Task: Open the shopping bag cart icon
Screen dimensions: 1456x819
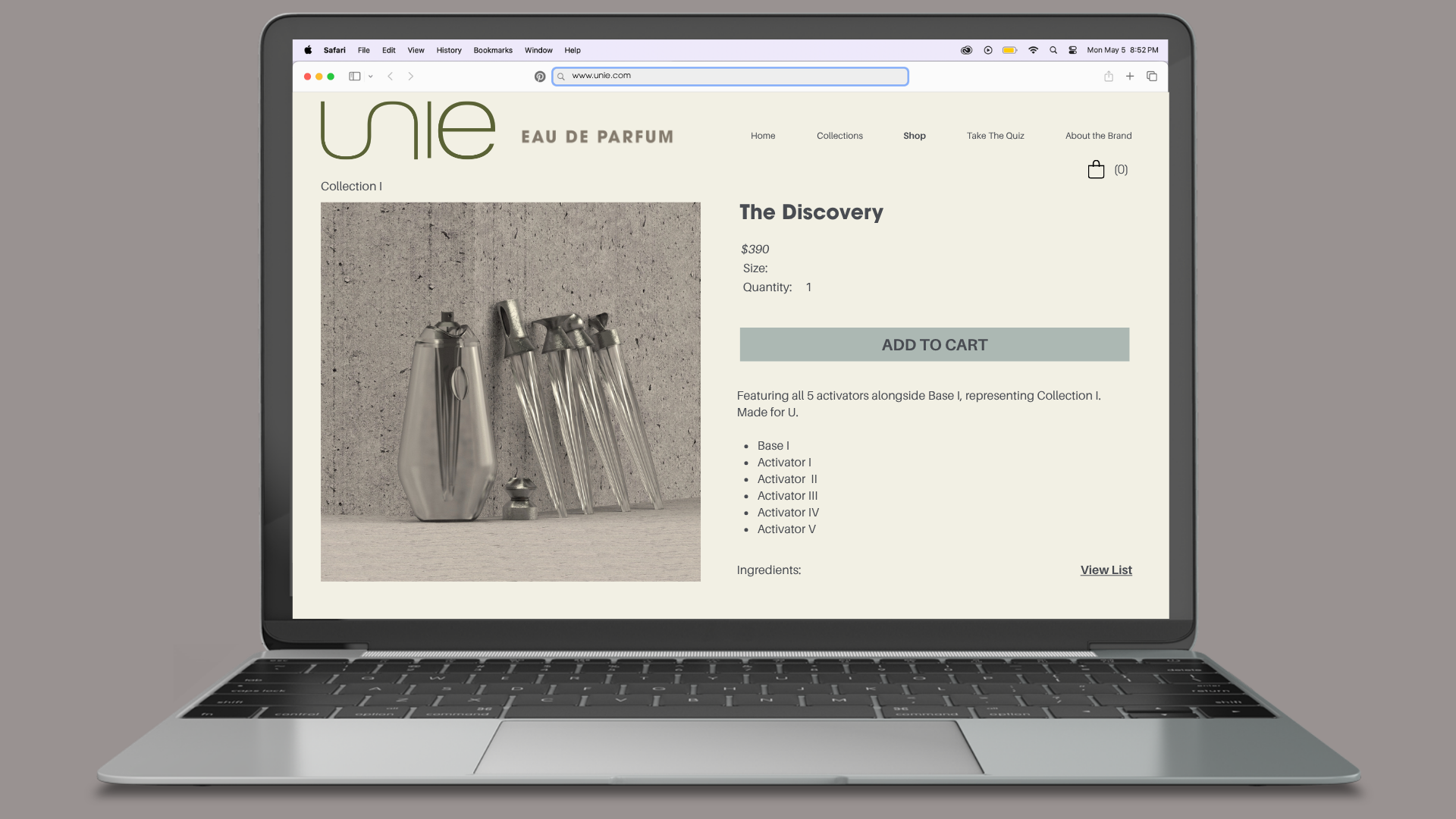Action: (1096, 169)
